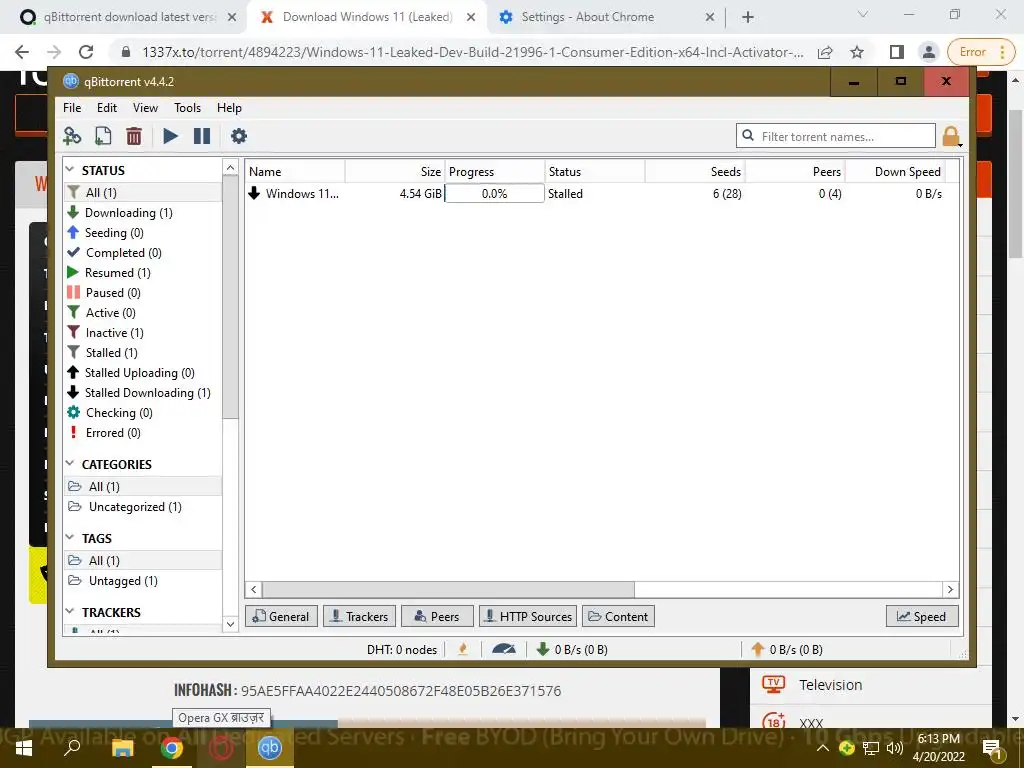Viewport: 1024px width, 768px height.
Task: Select All (1) under TAGS
Action: 143,560
